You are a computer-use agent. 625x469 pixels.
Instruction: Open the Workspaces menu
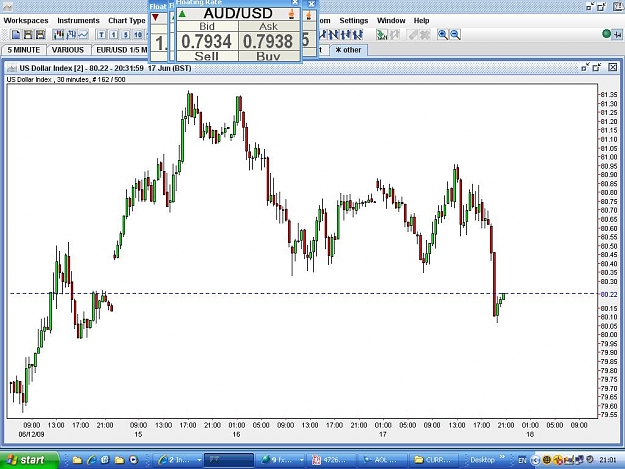click(x=26, y=21)
